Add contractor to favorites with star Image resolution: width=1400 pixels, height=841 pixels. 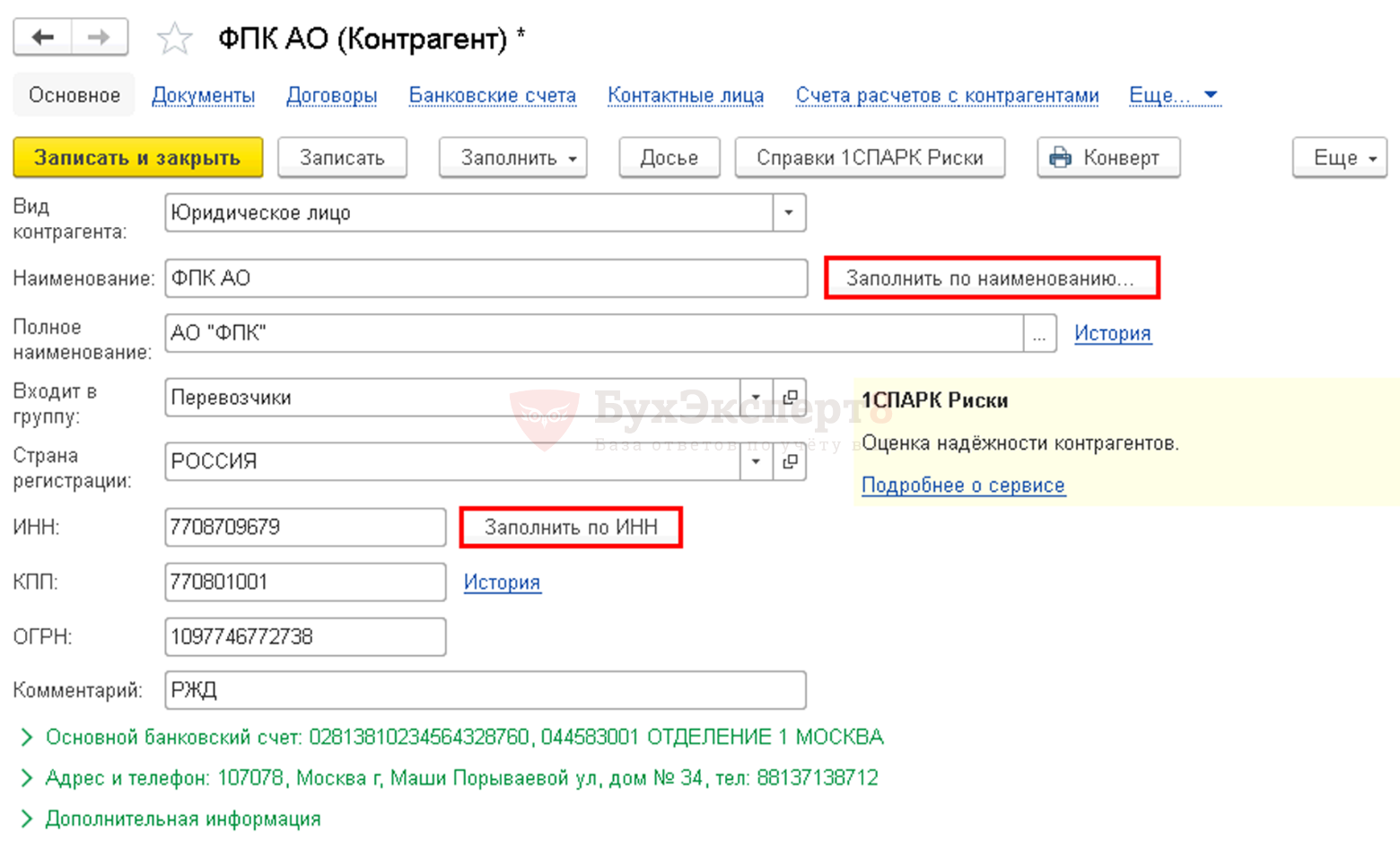click(174, 39)
